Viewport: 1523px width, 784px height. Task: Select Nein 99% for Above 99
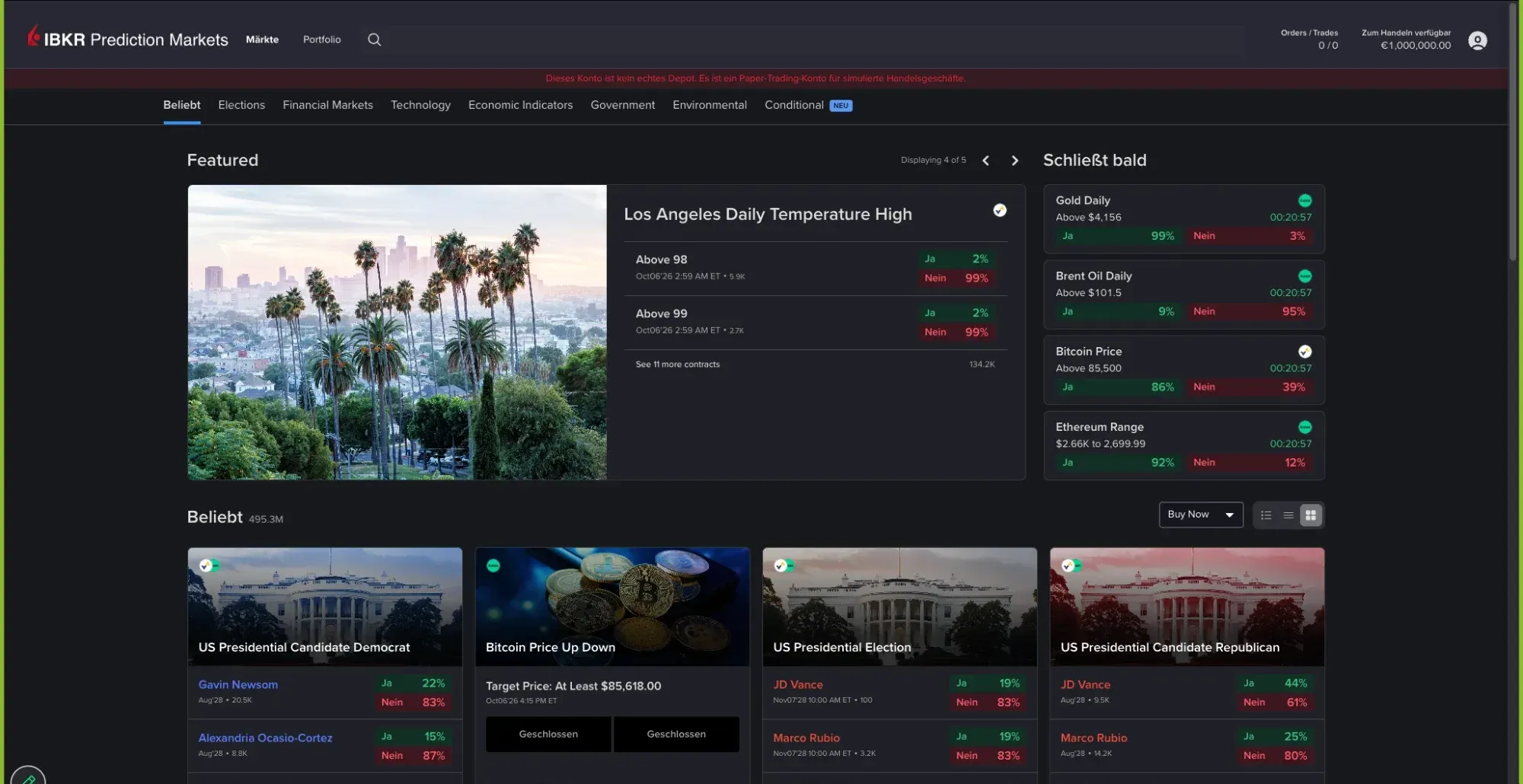click(956, 332)
